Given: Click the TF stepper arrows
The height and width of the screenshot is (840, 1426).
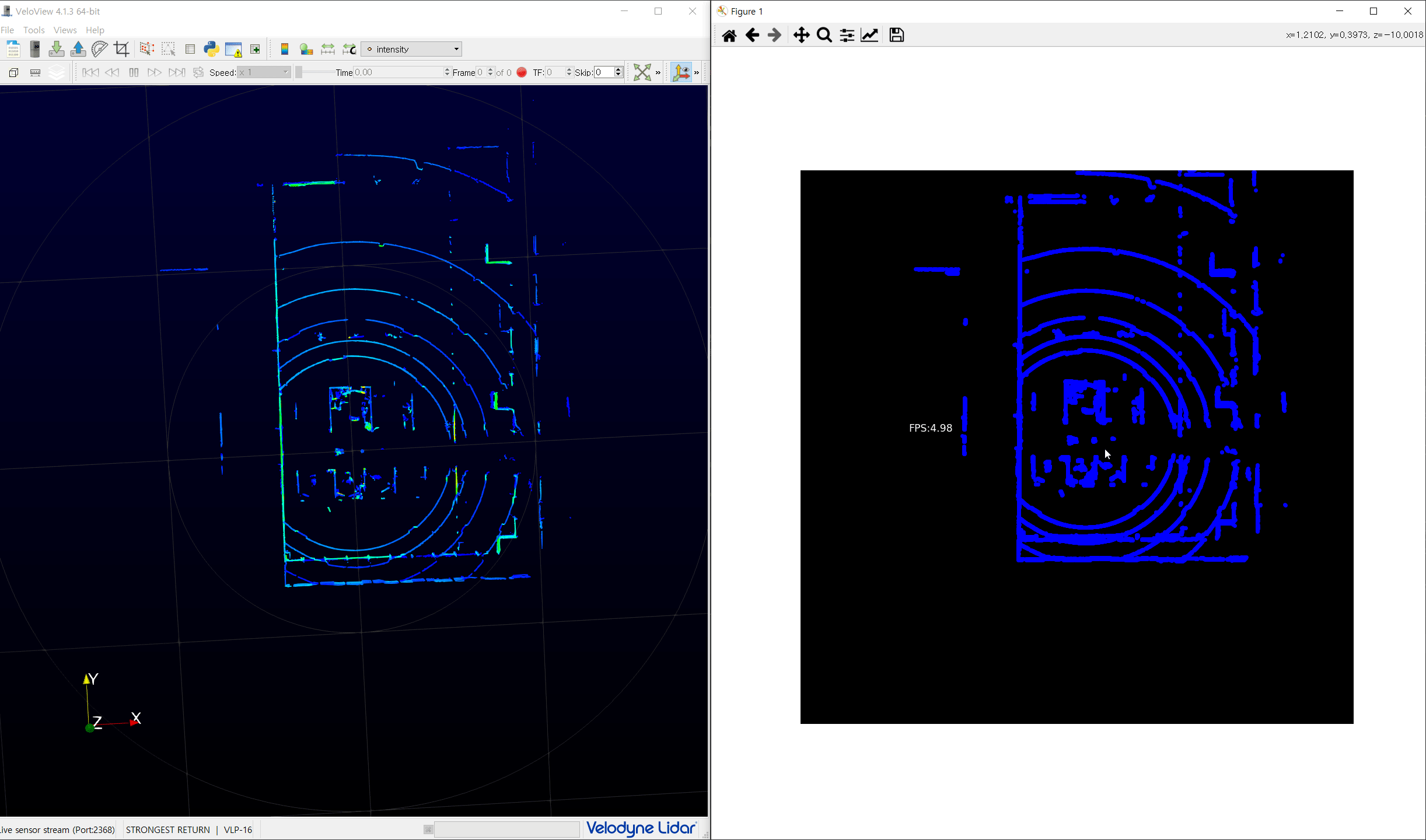Looking at the screenshot, I should (x=569, y=72).
